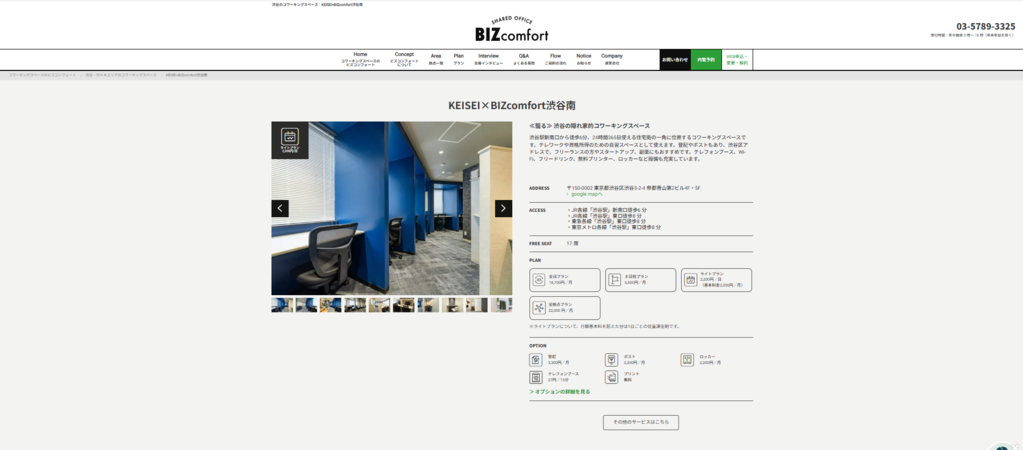Select the 全日プラン plan card

point(565,280)
